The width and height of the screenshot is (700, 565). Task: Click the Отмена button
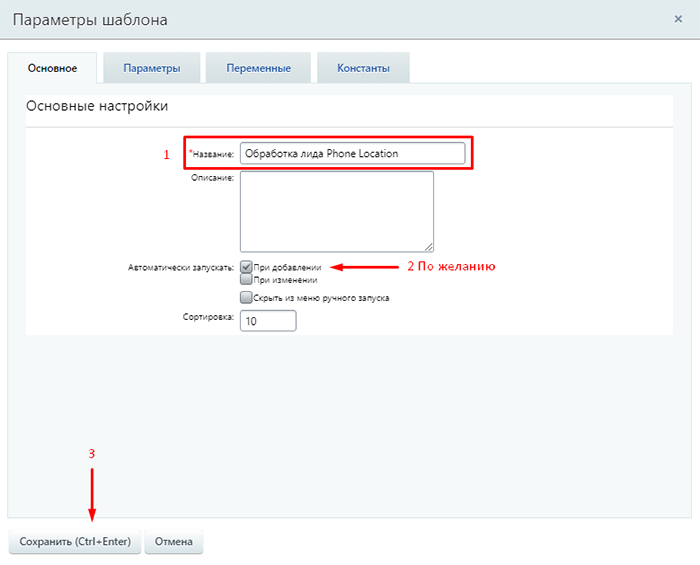(x=174, y=542)
